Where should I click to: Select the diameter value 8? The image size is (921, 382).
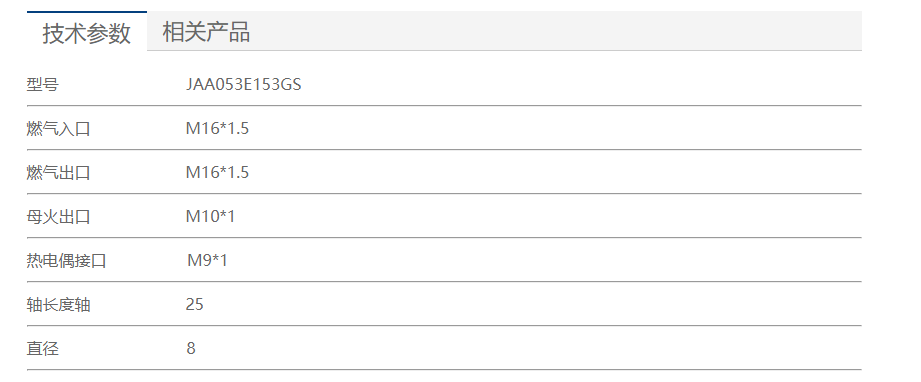[x=191, y=348]
